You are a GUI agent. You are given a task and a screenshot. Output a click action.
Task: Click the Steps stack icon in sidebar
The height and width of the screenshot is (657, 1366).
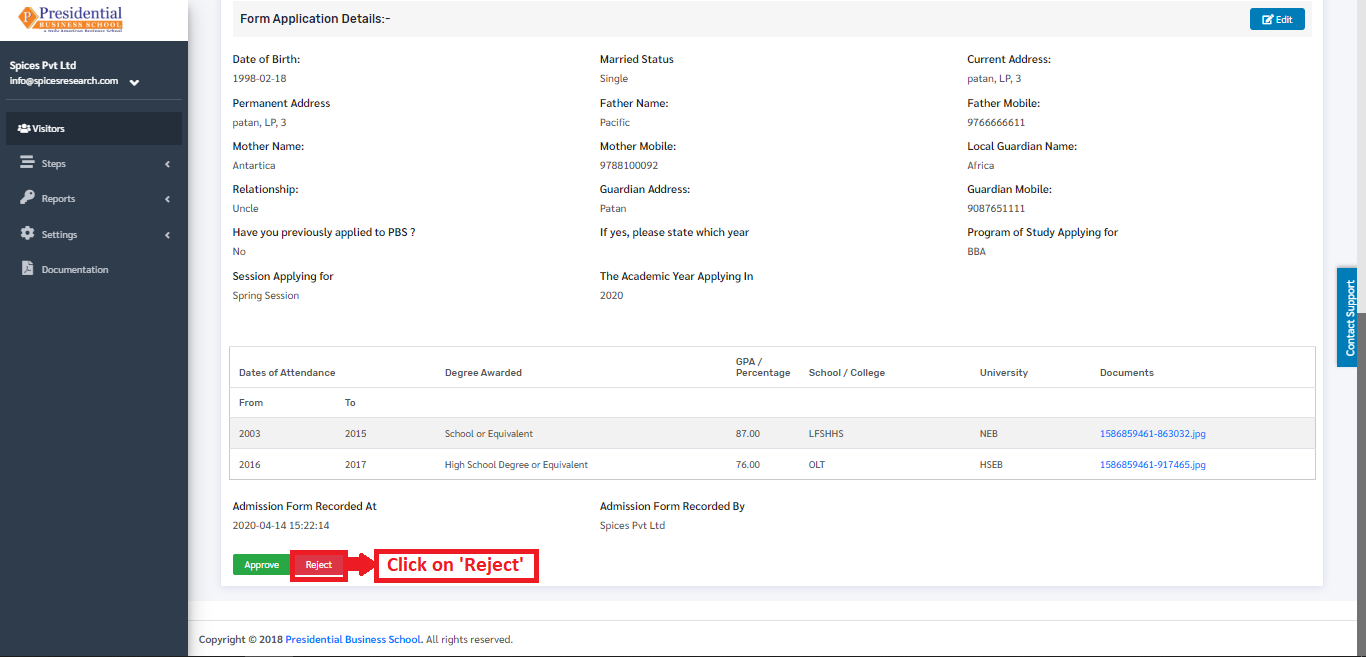tap(28, 163)
